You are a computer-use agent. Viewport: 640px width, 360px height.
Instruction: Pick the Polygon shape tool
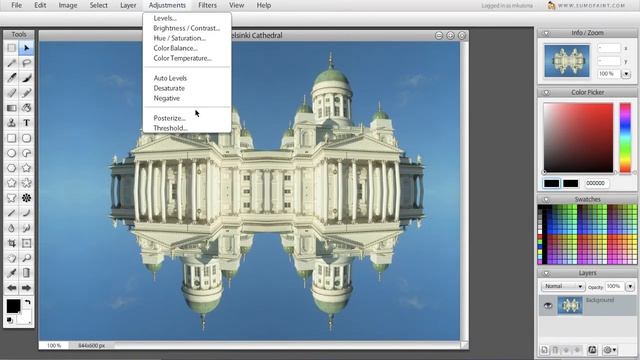pyautogui.click(x=11, y=168)
